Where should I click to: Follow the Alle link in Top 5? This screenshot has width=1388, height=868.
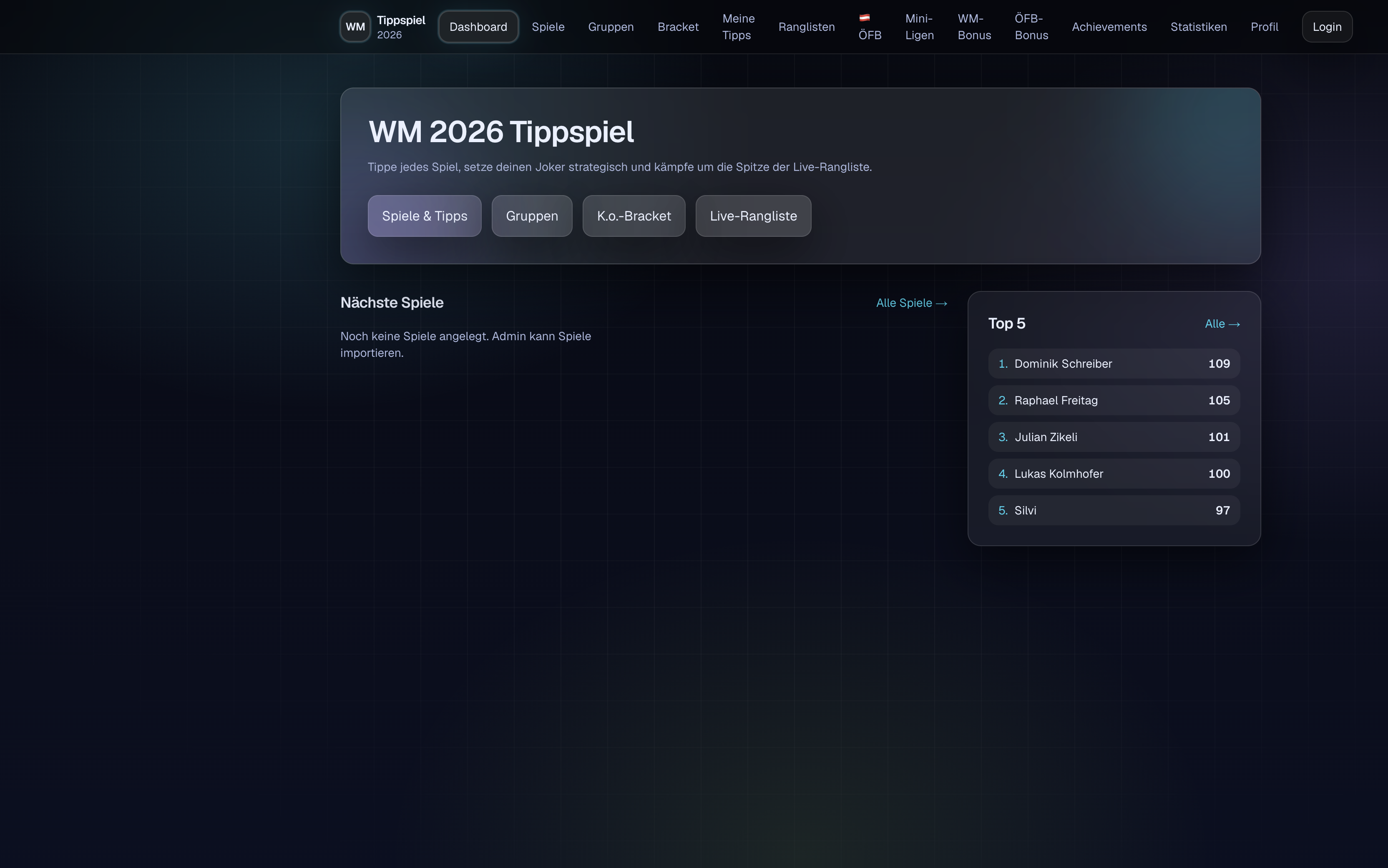point(1222,324)
